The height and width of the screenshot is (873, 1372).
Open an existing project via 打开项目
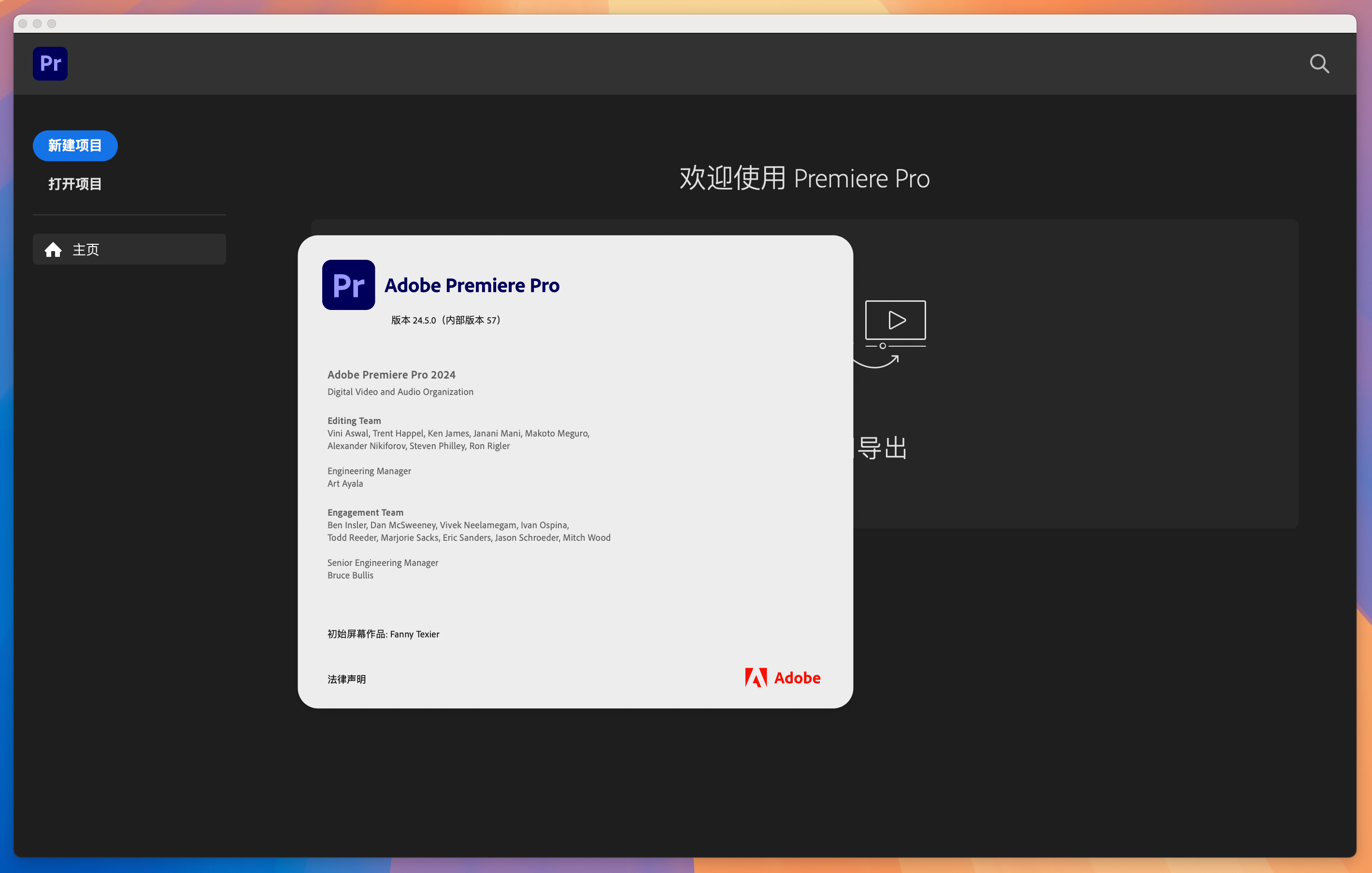75,184
